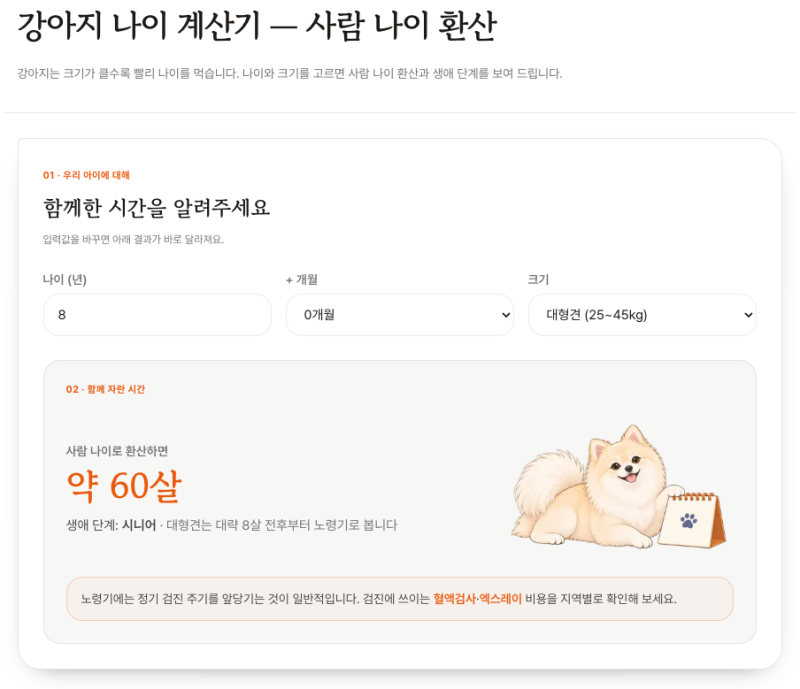Follow the 혈액검사·엑스레이 link
Screen dimensions: 800x689
pos(477,599)
